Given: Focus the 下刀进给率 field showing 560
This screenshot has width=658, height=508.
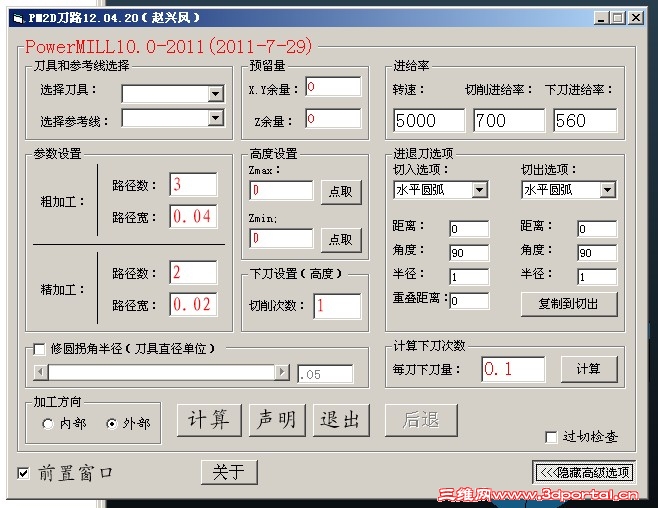Looking at the screenshot, I should (585, 120).
